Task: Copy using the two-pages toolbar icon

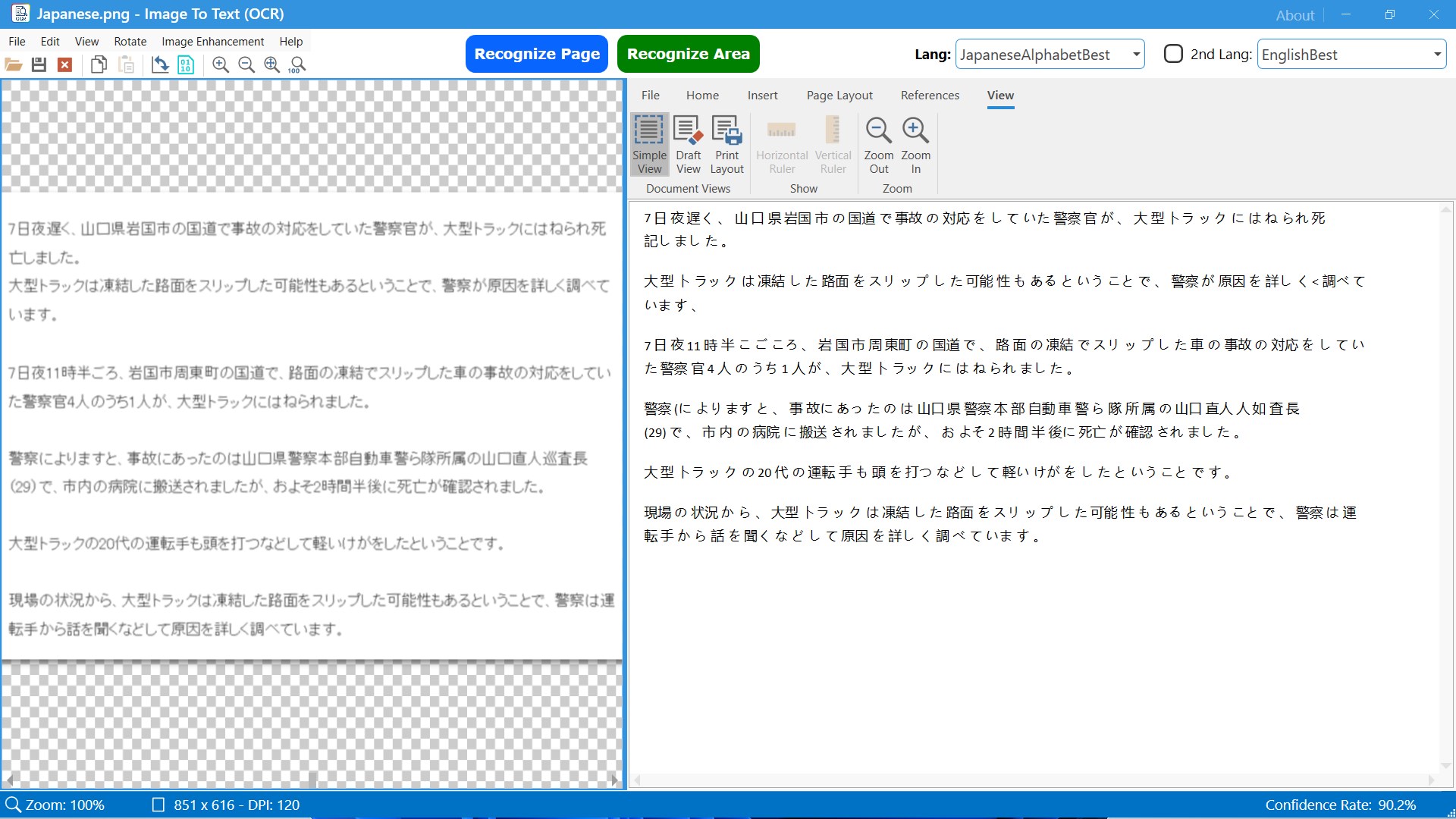Action: (99, 64)
